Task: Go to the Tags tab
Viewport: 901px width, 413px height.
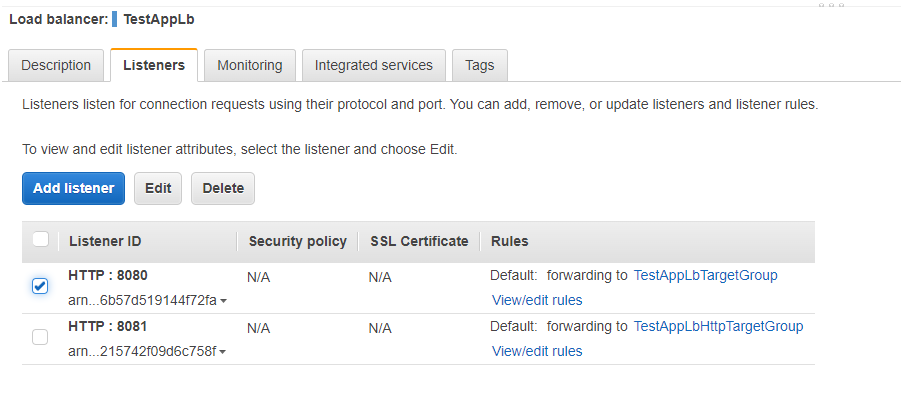Action: pyautogui.click(x=479, y=65)
